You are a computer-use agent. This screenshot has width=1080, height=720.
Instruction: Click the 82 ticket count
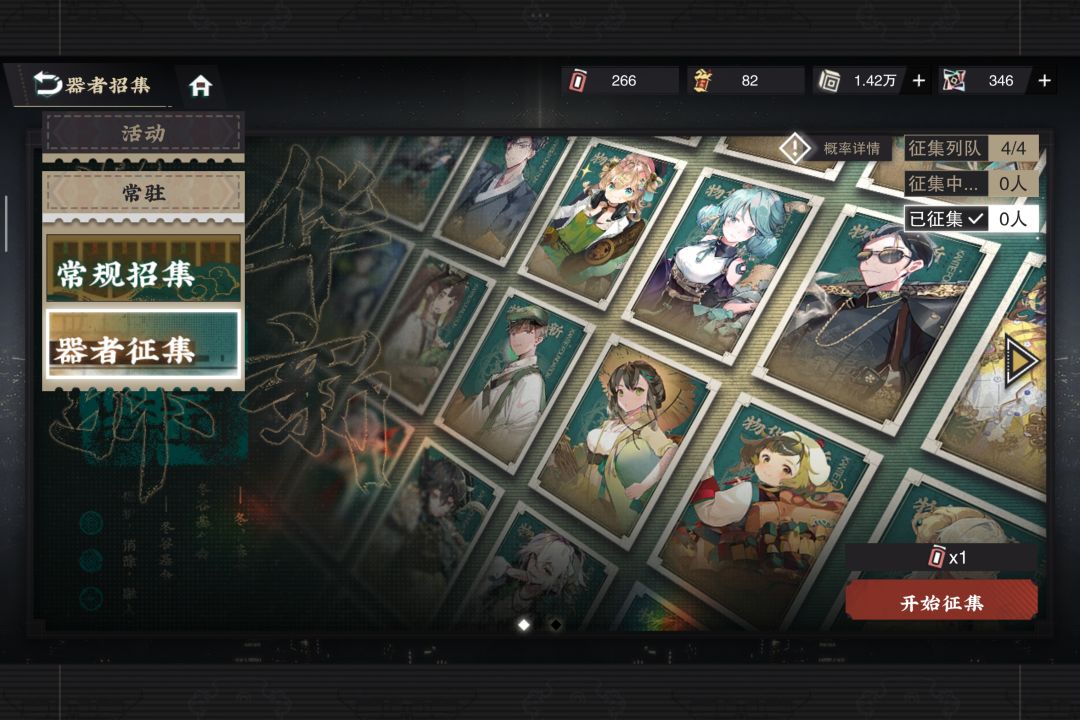coord(749,81)
